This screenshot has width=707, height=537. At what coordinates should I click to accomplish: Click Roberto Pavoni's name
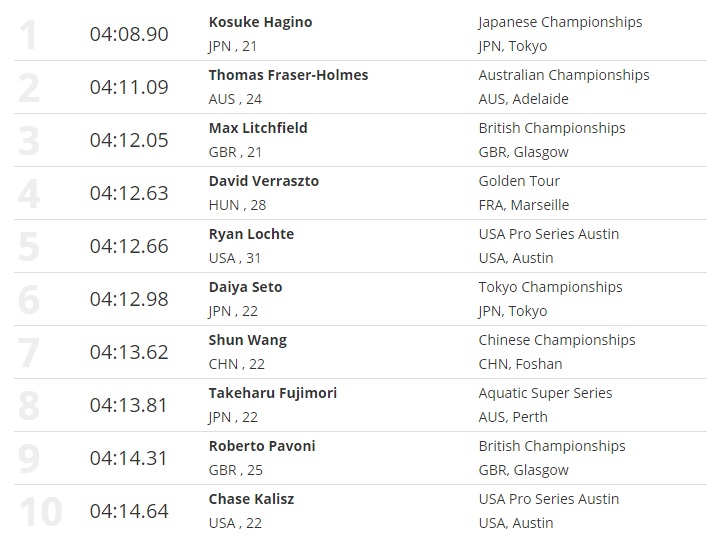[262, 446]
